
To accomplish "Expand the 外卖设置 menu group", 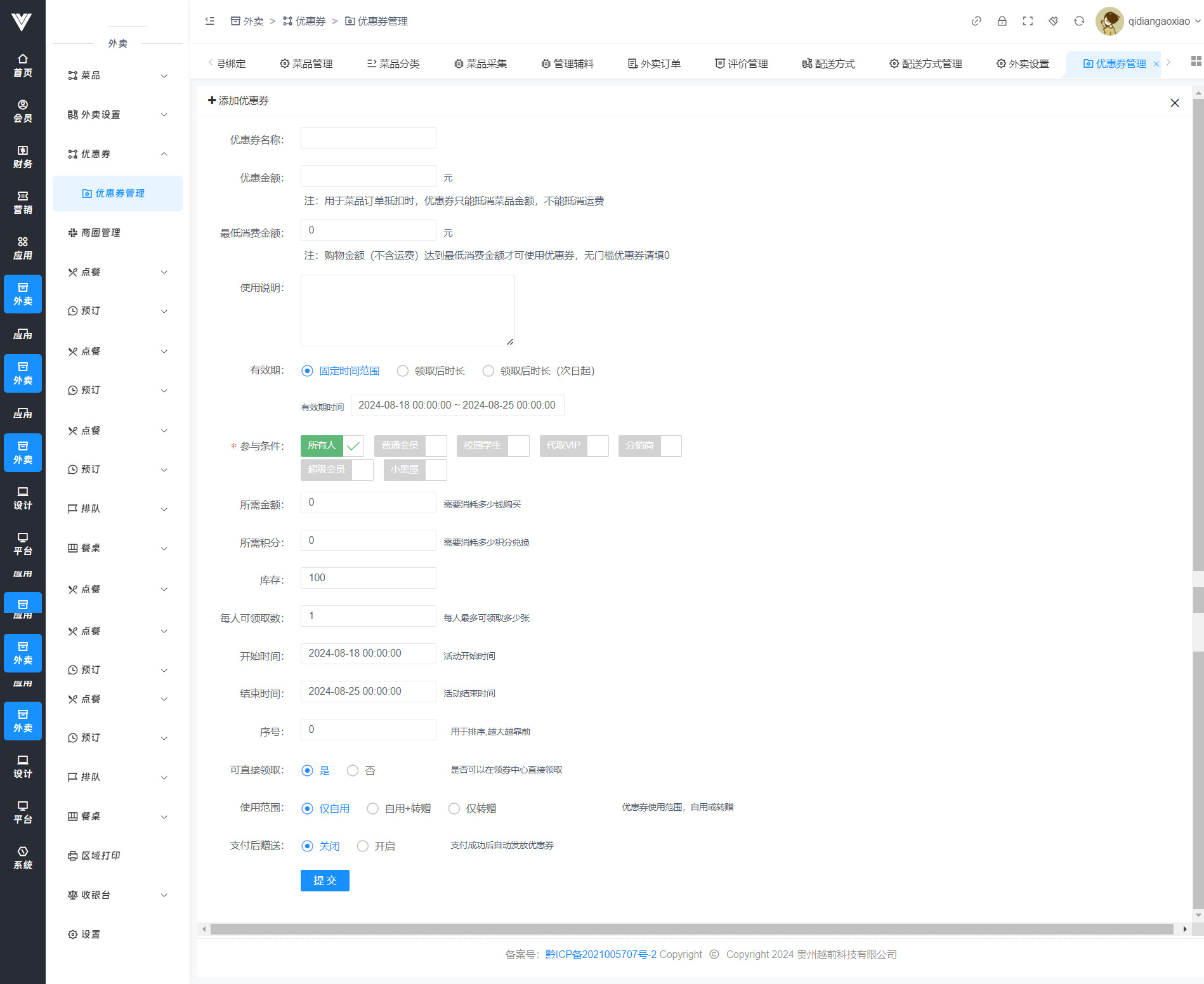I will 117,115.
